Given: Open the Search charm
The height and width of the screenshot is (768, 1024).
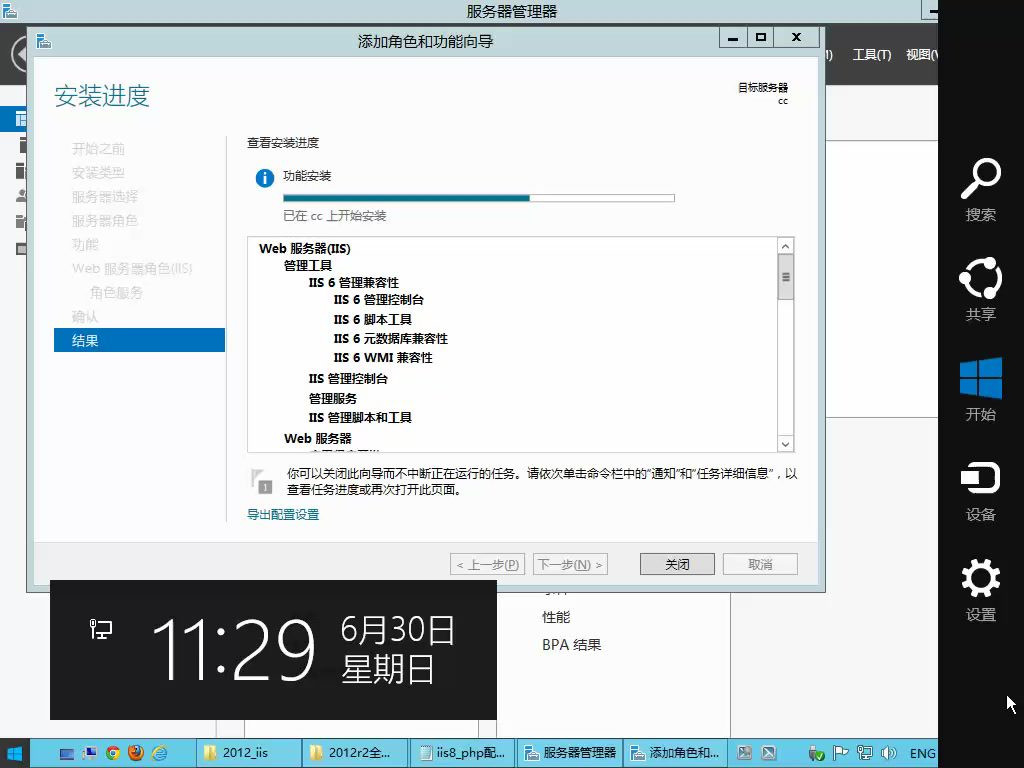Looking at the screenshot, I should (x=980, y=189).
